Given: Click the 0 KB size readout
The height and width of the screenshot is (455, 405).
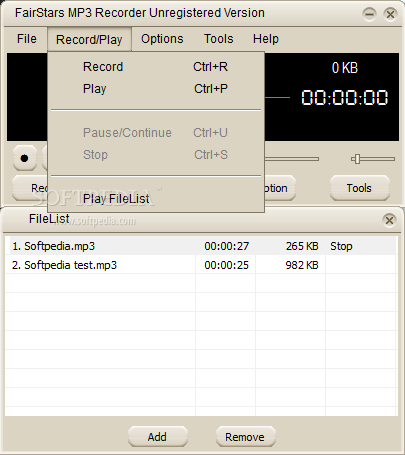Looking at the screenshot, I should (345, 68).
